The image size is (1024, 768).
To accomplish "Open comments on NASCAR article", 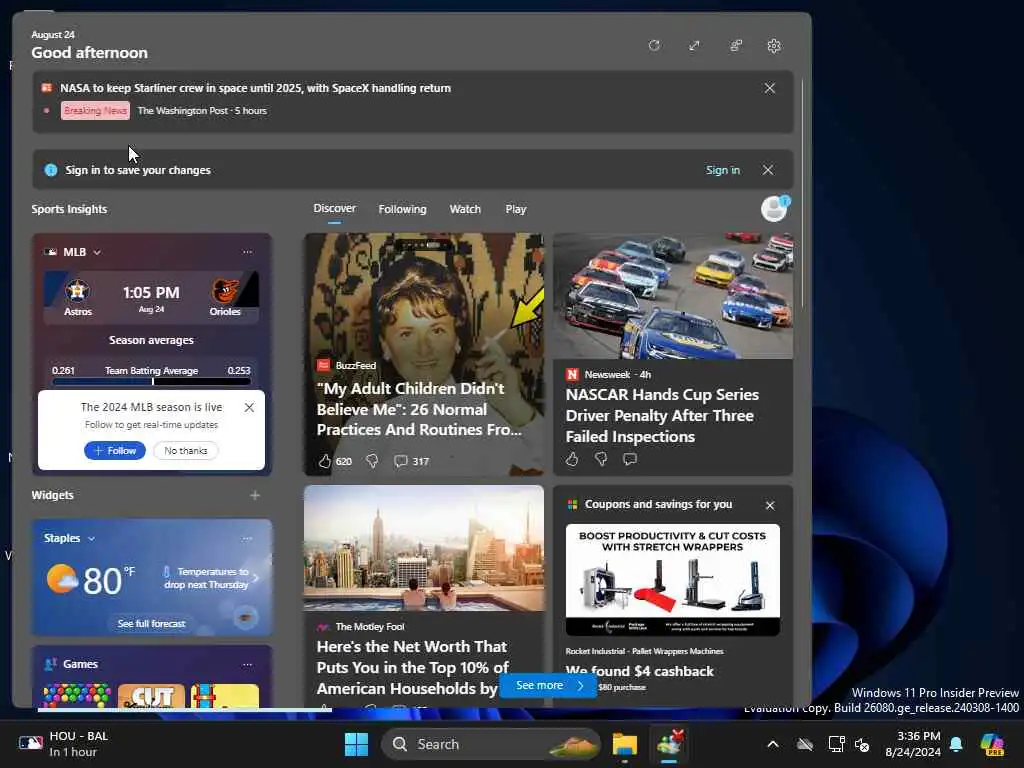I will (x=630, y=459).
